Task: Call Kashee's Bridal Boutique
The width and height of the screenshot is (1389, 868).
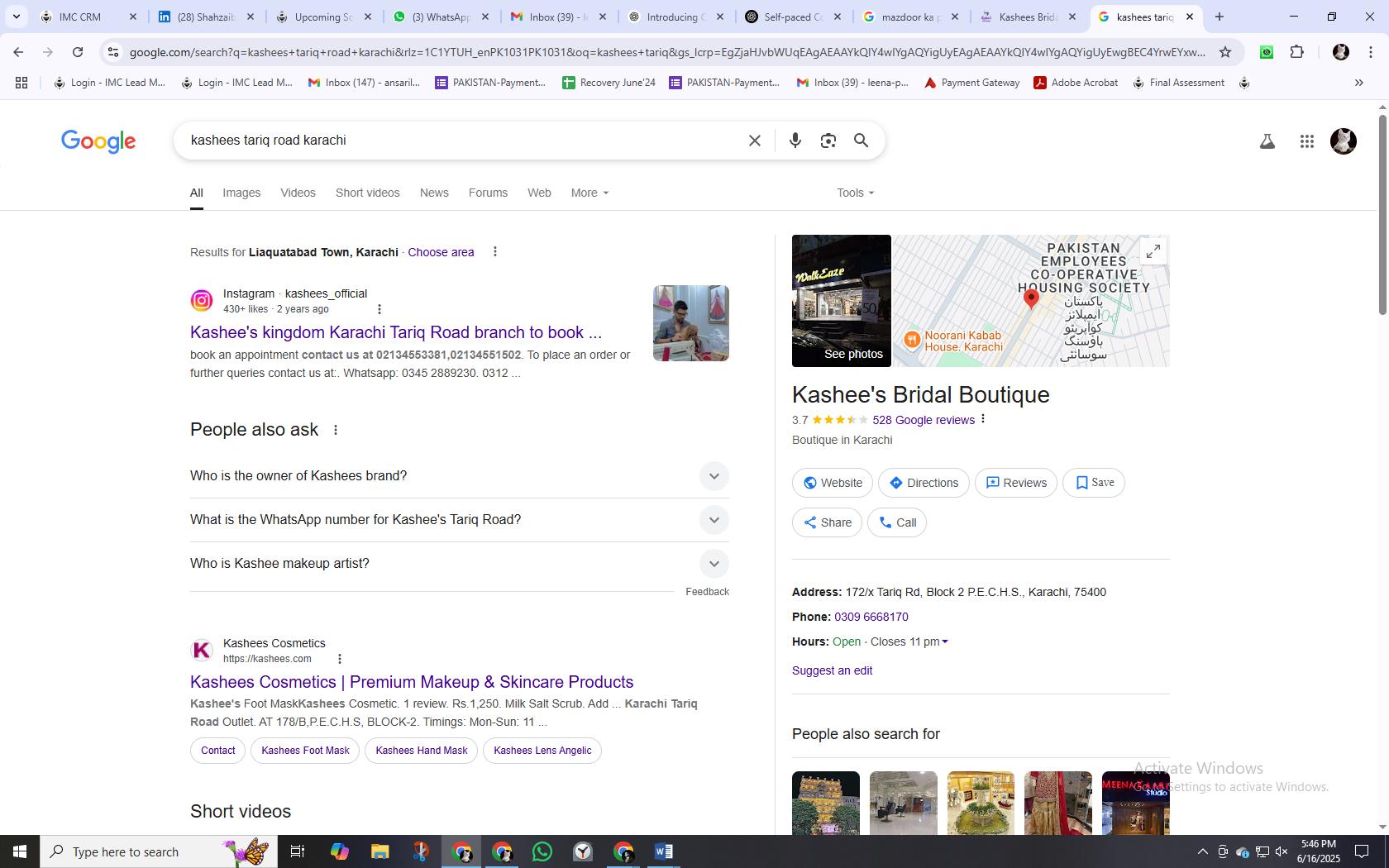Action: pos(897,522)
